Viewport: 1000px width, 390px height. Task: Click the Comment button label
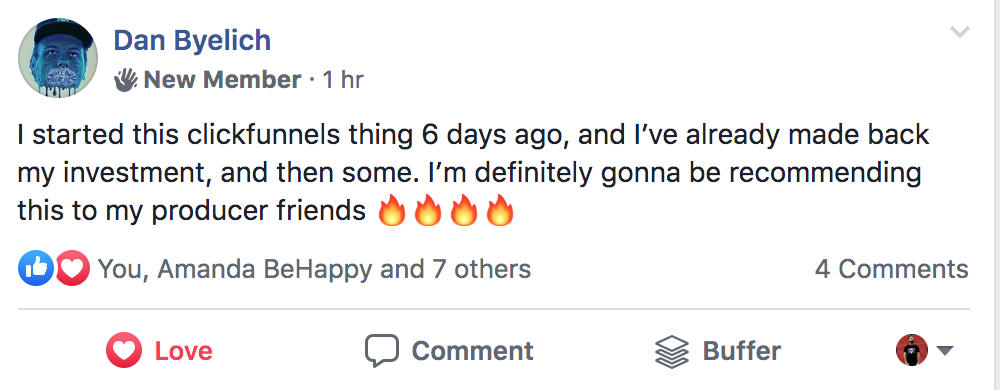473,351
